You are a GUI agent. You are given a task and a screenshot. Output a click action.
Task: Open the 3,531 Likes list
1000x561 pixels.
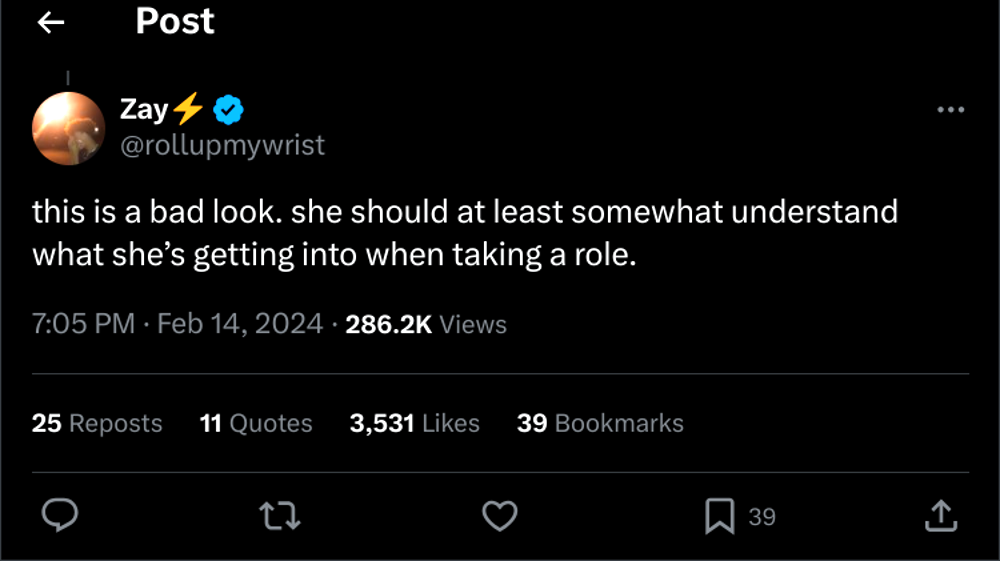414,423
